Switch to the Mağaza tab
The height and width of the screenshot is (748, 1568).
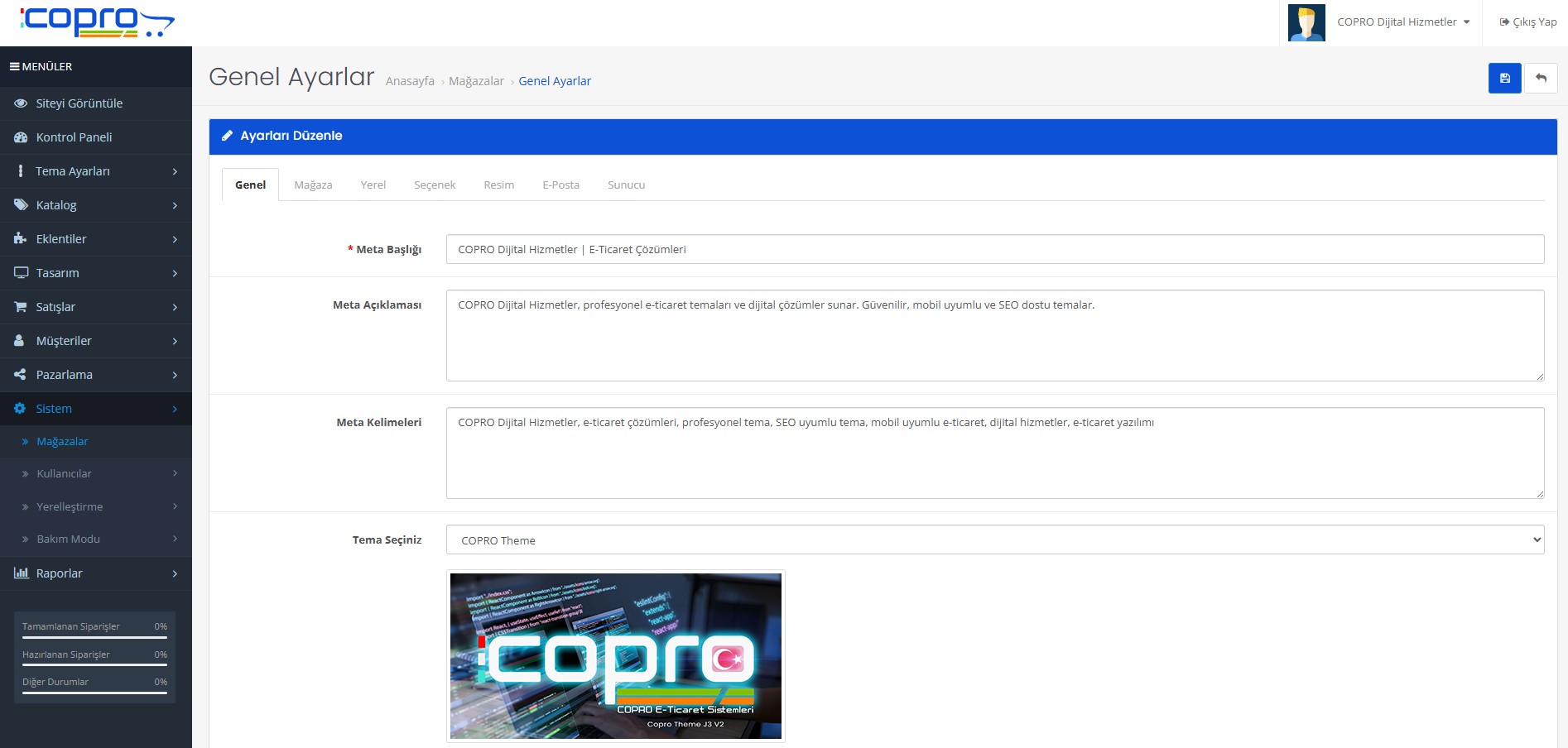pyautogui.click(x=313, y=185)
